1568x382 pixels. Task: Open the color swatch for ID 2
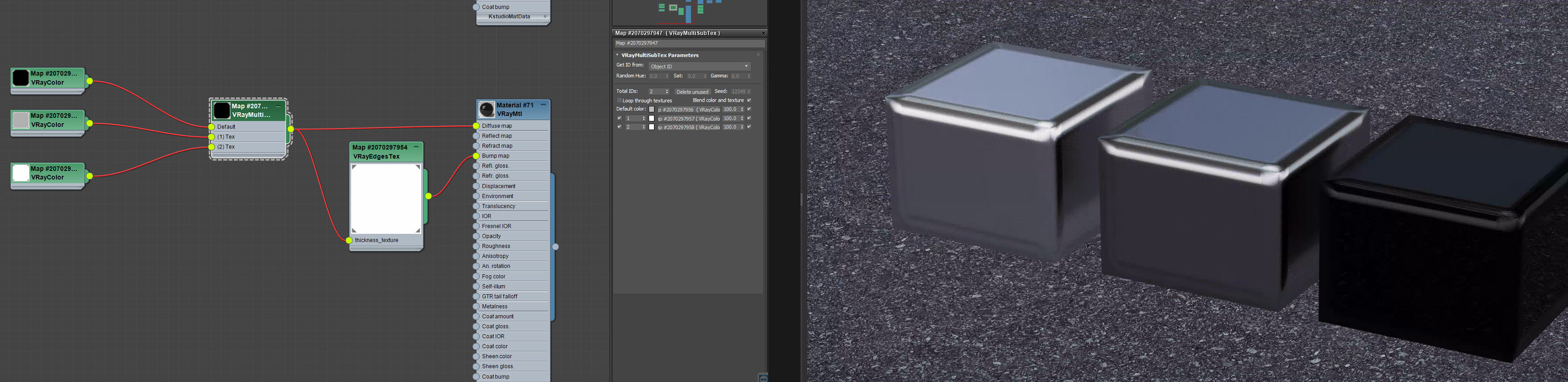(x=651, y=127)
